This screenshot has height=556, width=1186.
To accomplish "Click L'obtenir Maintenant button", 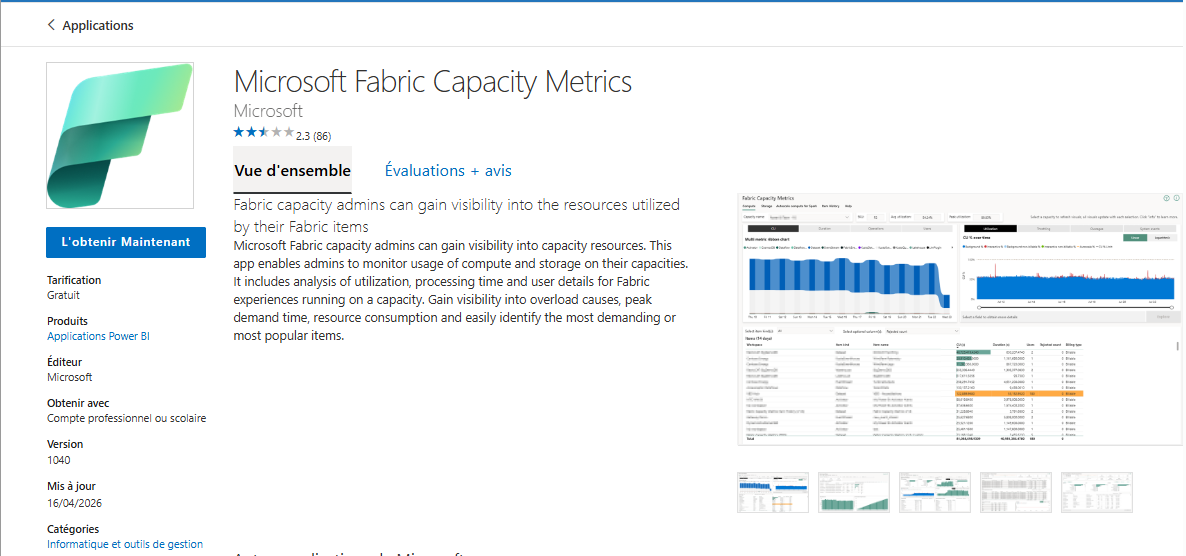I will coord(126,242).
